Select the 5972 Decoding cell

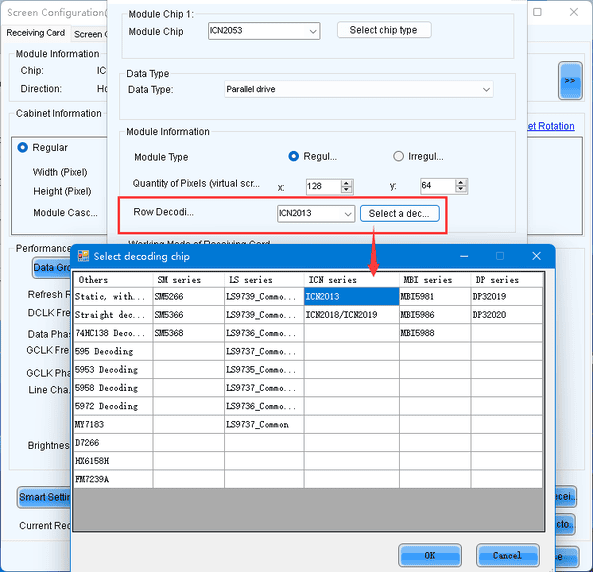[x=113, y=406]
